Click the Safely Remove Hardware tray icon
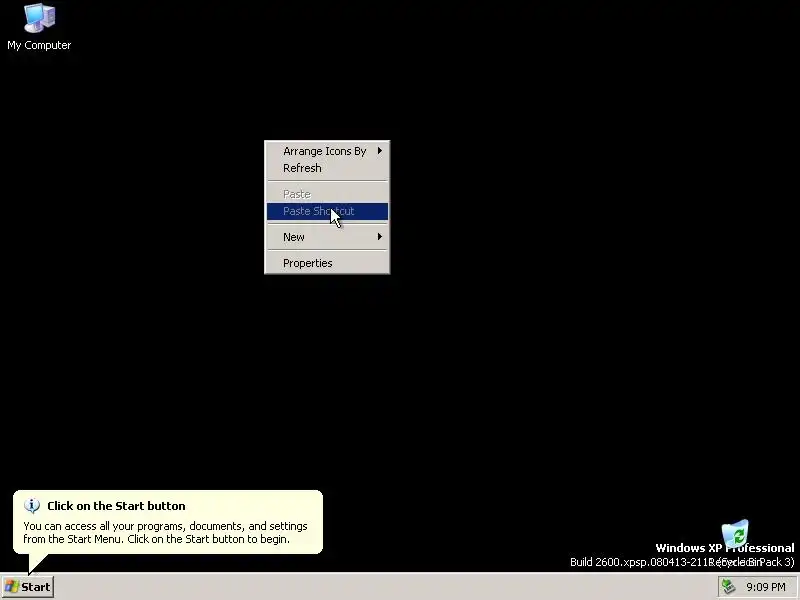The height and width of the screenshot is (600, 800). 728,587
